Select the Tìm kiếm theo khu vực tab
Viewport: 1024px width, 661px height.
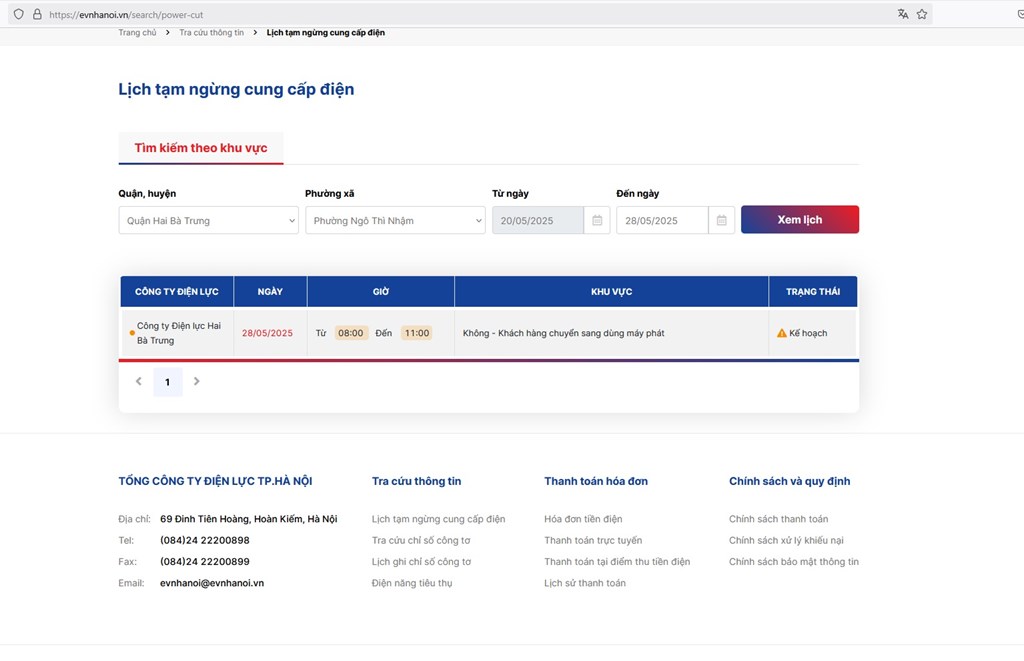201,148
